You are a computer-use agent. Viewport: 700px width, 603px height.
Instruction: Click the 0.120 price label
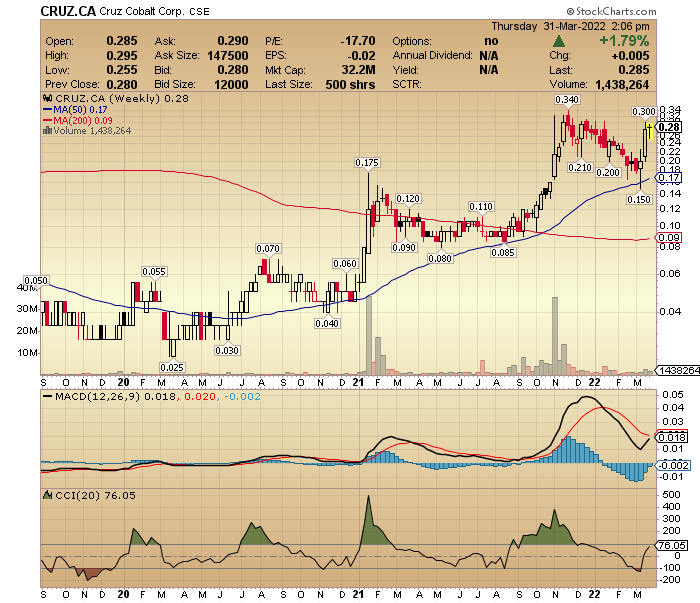[x=408, y=199]
